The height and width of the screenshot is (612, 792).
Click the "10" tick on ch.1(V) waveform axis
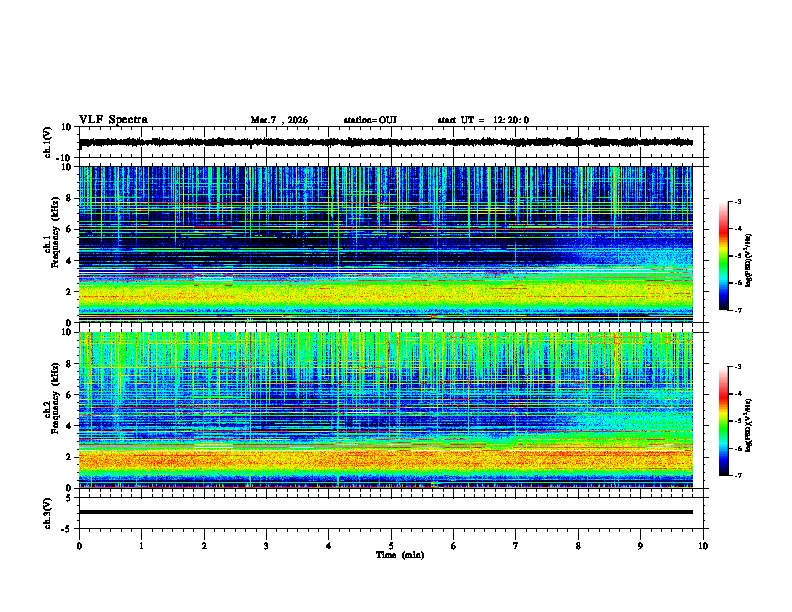point(66,127)
